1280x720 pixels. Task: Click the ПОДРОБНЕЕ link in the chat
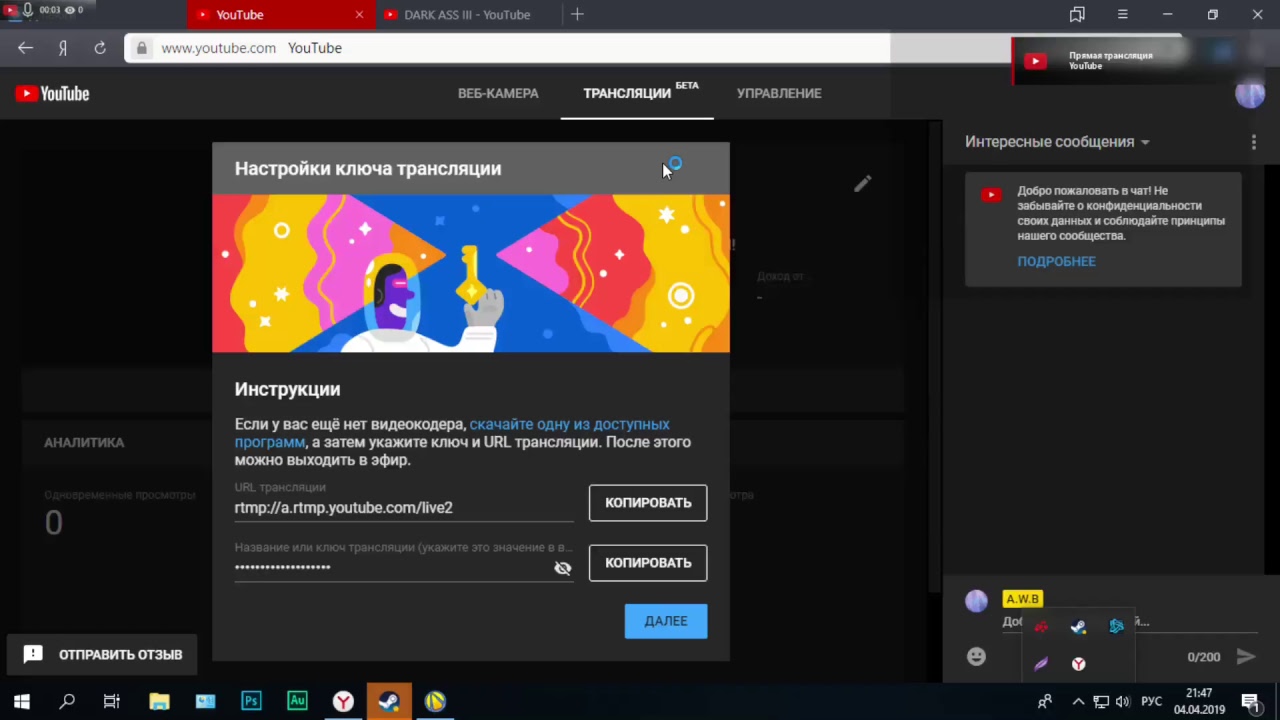click(1056, 261)
